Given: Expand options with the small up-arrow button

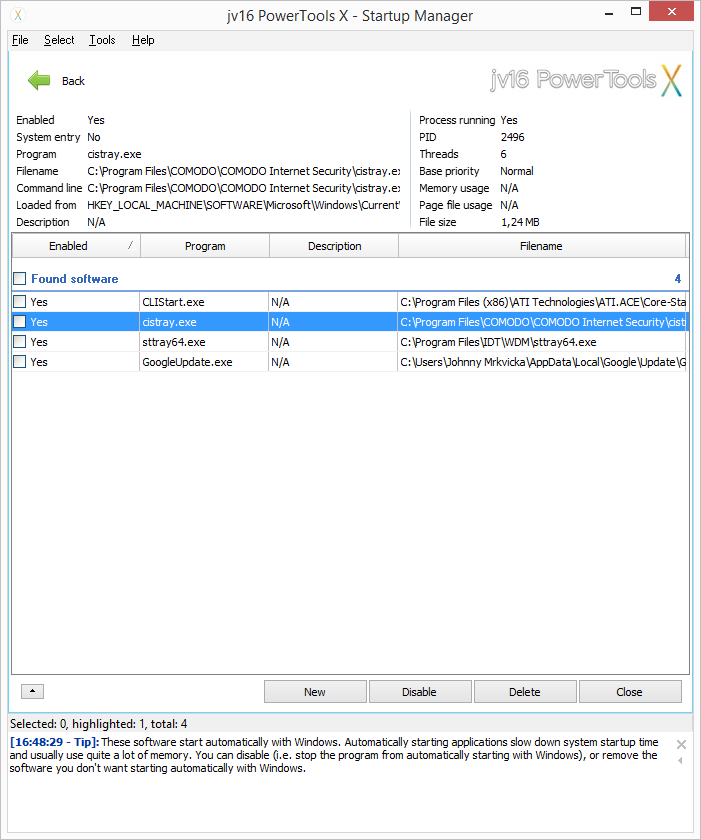Looking at the screenshot, I should click(33, 691).
